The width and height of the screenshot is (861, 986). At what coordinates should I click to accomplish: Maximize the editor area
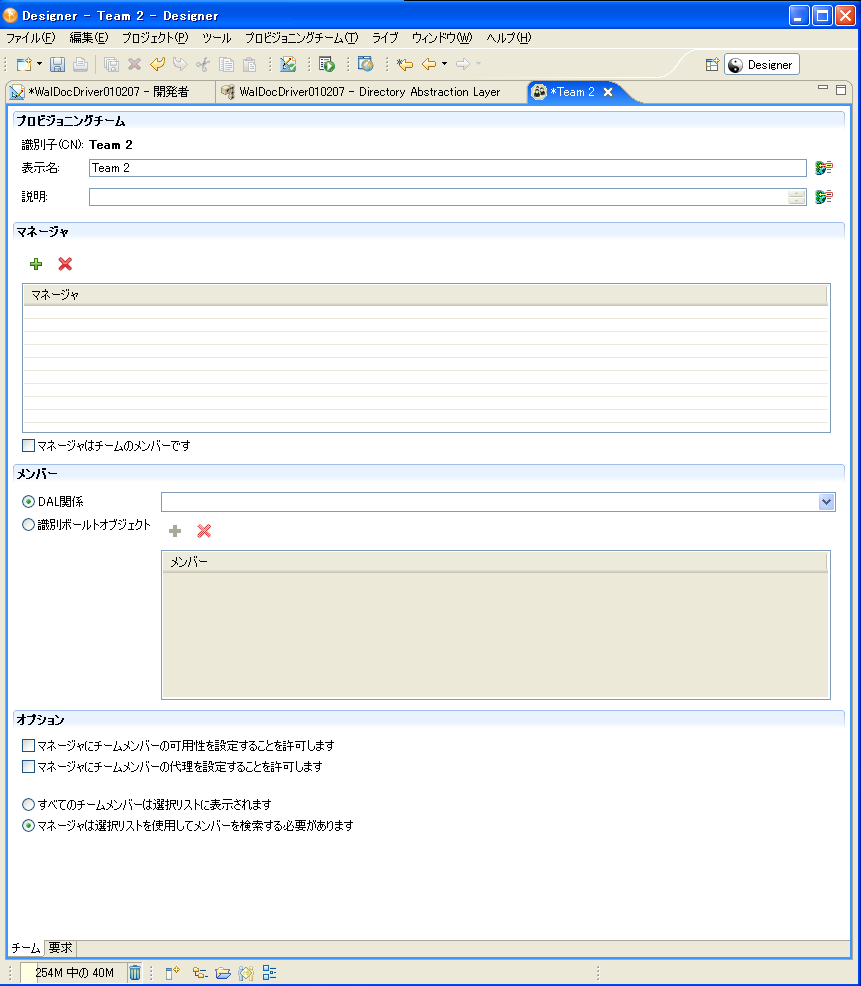point(841,90)
